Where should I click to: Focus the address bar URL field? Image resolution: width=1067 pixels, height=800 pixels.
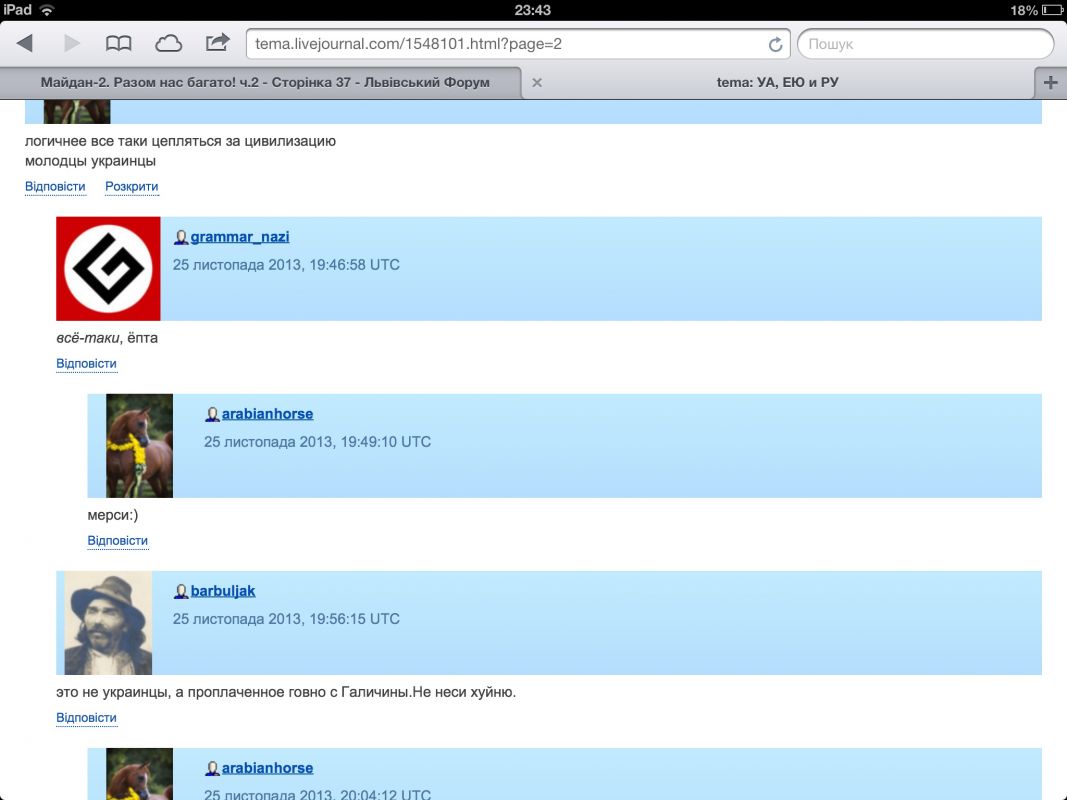click(500, 45)
